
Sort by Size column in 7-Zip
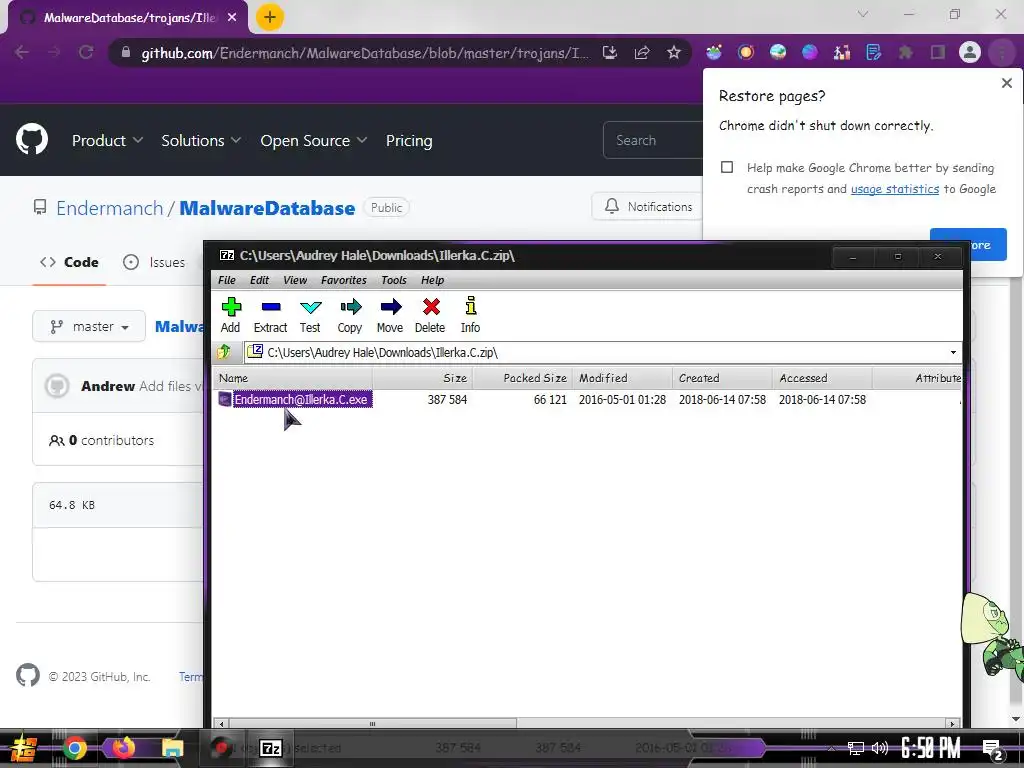[422, 378]
